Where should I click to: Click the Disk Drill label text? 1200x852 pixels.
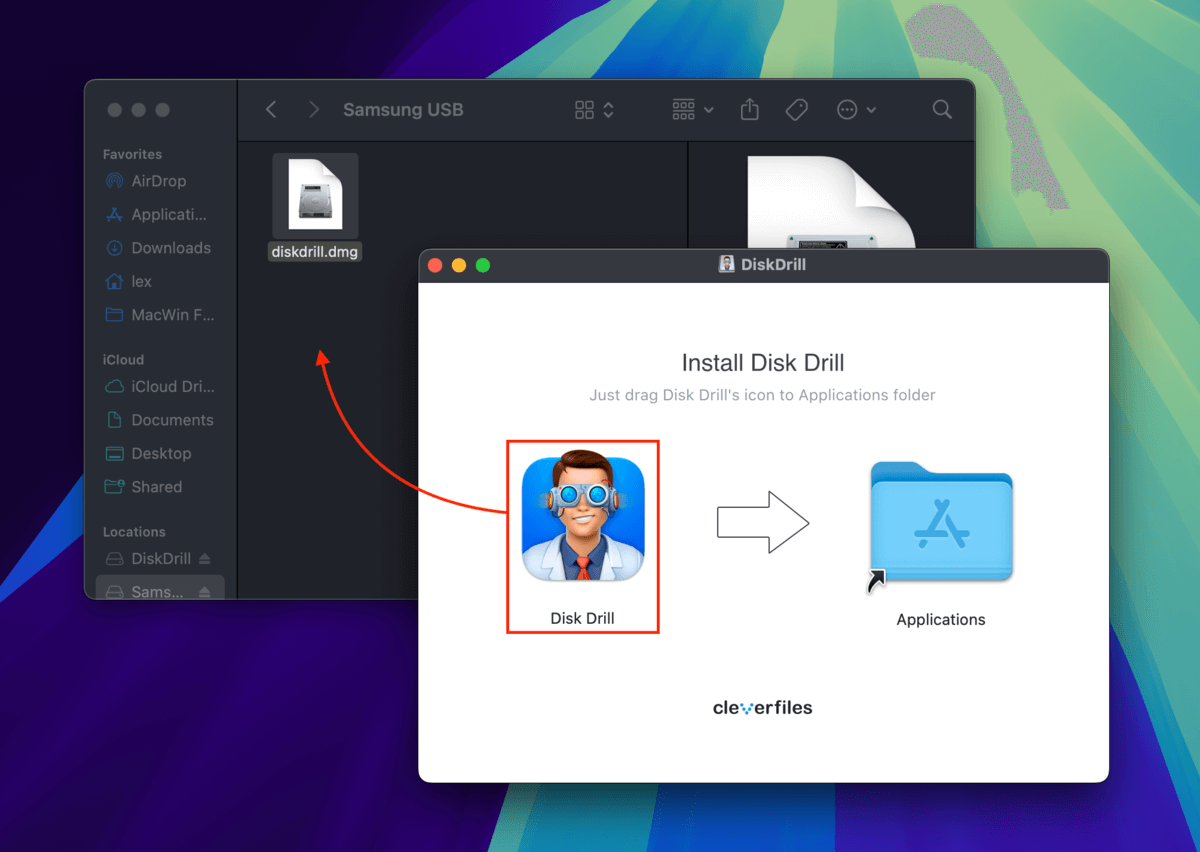[582, 618]
